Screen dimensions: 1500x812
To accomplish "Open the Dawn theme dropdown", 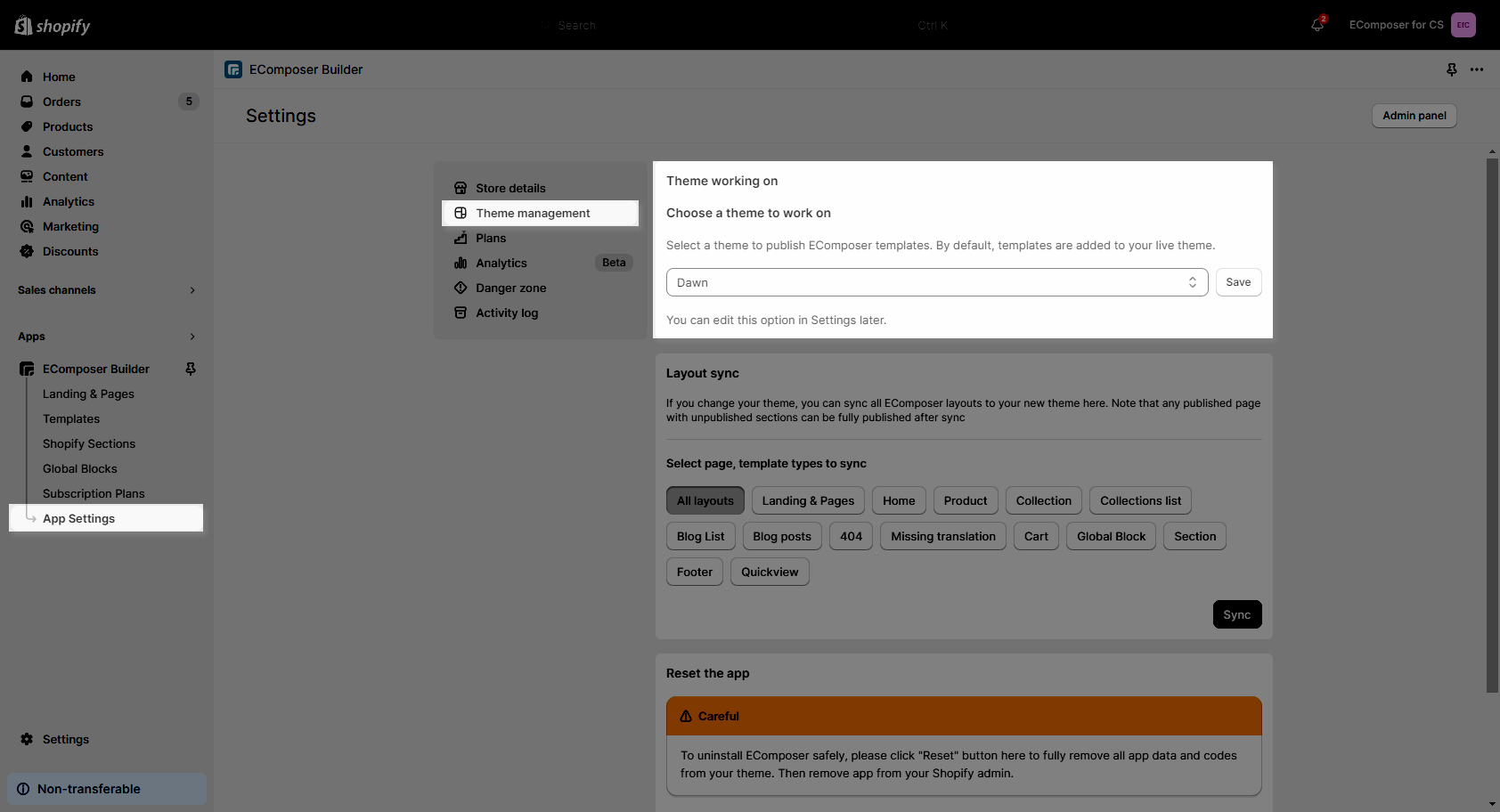I will [x=937, y=282].
